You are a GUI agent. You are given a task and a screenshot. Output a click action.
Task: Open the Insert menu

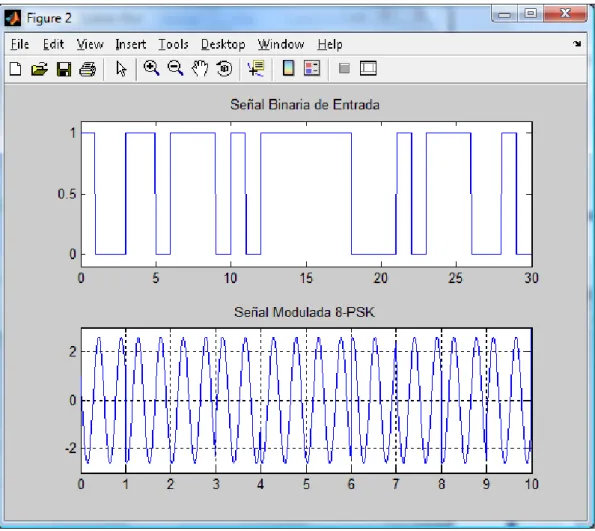coord(131,44)
